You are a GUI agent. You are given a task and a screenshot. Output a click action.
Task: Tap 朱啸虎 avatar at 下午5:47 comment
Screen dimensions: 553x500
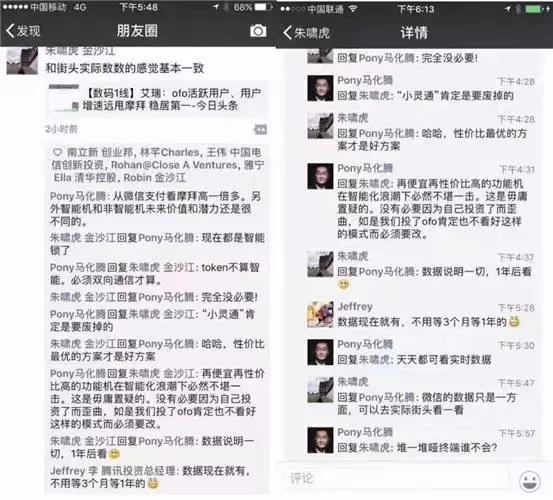coord(320,390)
